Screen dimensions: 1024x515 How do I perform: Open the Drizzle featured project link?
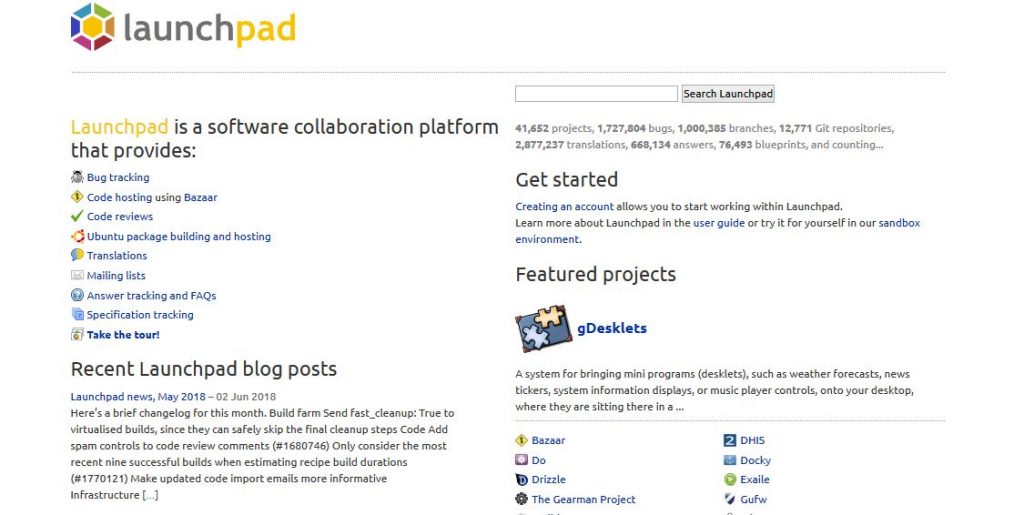point(549,480)
